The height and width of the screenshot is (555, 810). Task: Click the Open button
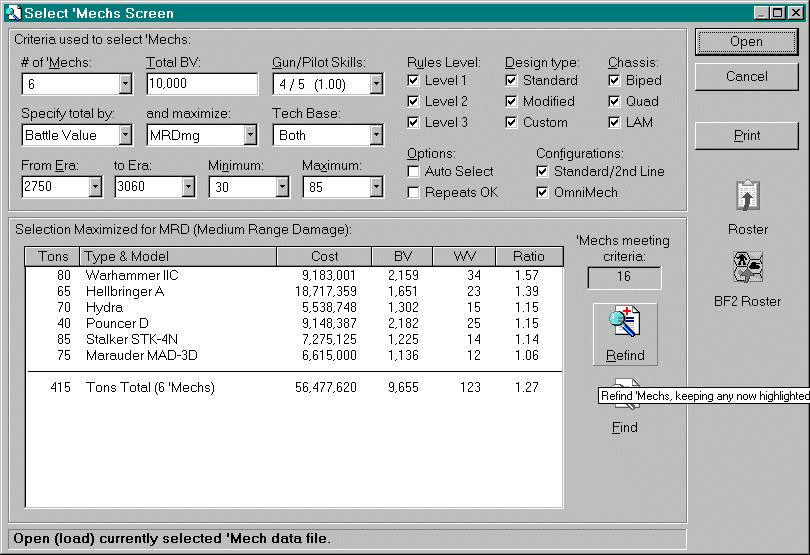746,42
